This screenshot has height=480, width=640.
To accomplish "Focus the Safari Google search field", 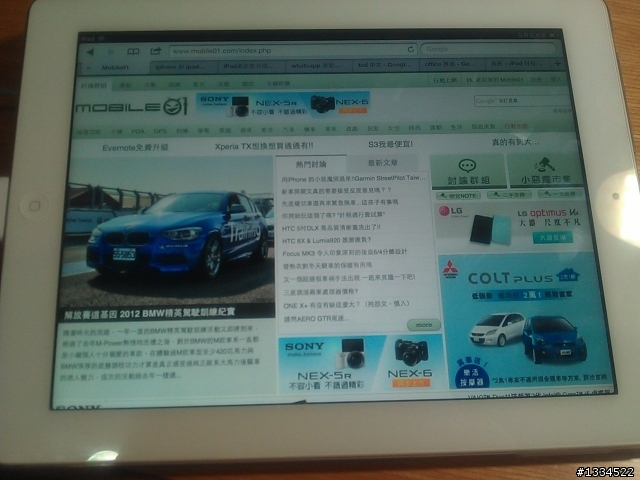I will pyautogui.click(x=489, y=49).
